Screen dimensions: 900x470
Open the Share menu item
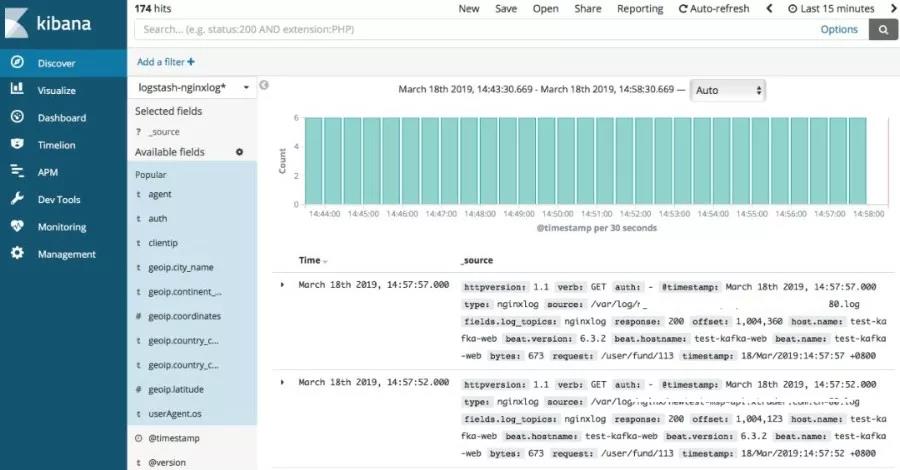[588, 9]
